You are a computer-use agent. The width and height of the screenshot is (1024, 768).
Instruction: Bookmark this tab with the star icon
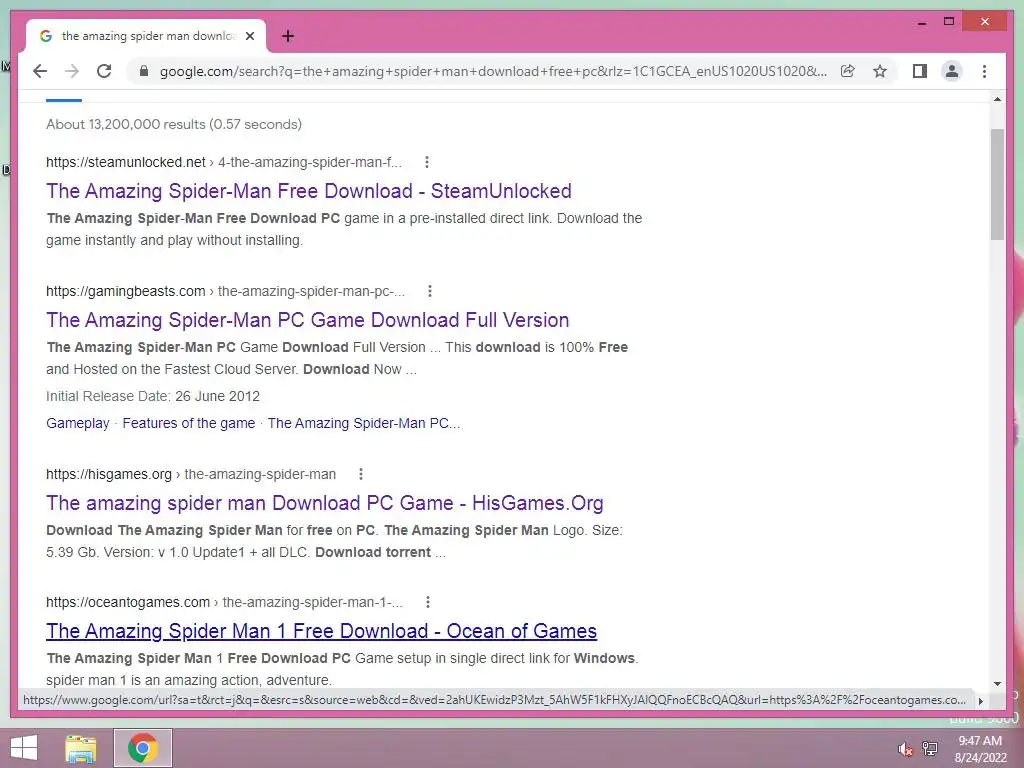coord(880,71)
